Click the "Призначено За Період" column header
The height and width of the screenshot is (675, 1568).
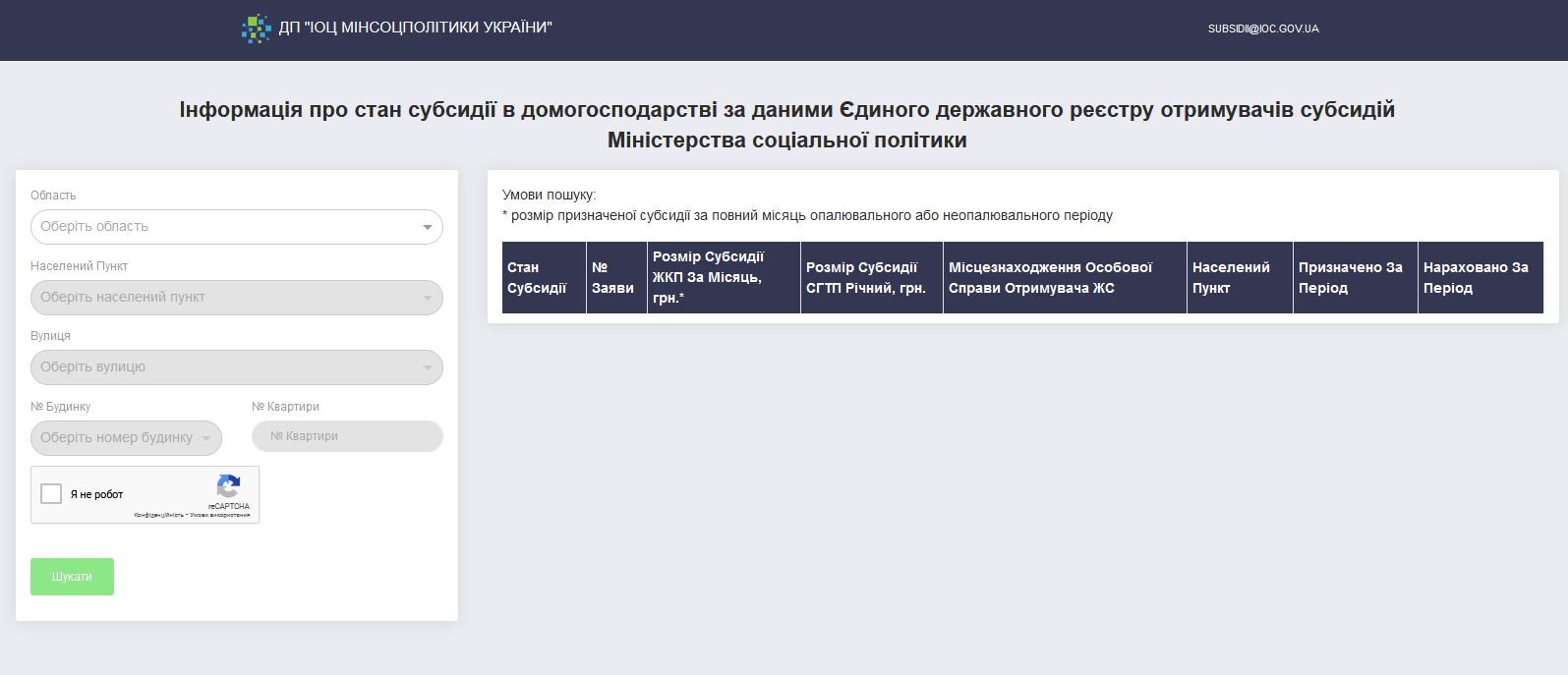tap(1354, 278)
